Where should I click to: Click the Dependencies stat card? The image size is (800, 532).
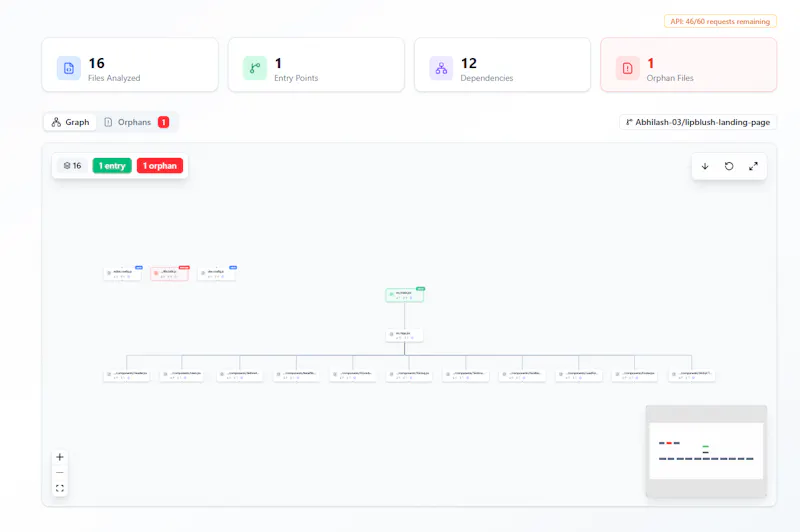click(503, 65)
